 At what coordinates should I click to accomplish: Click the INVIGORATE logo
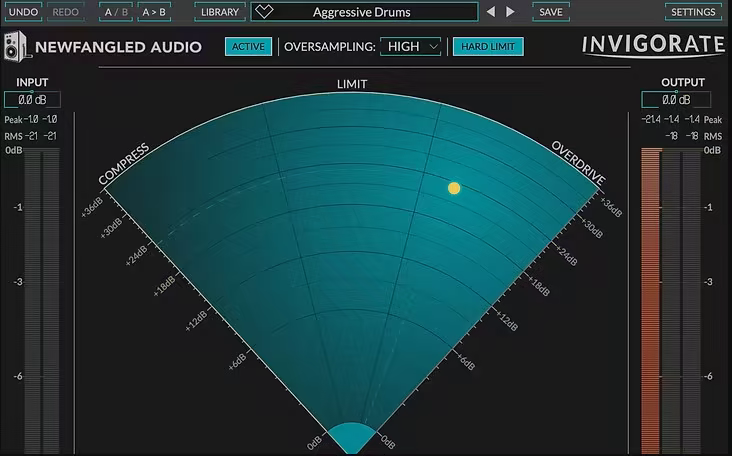click(x=653, y=45)
